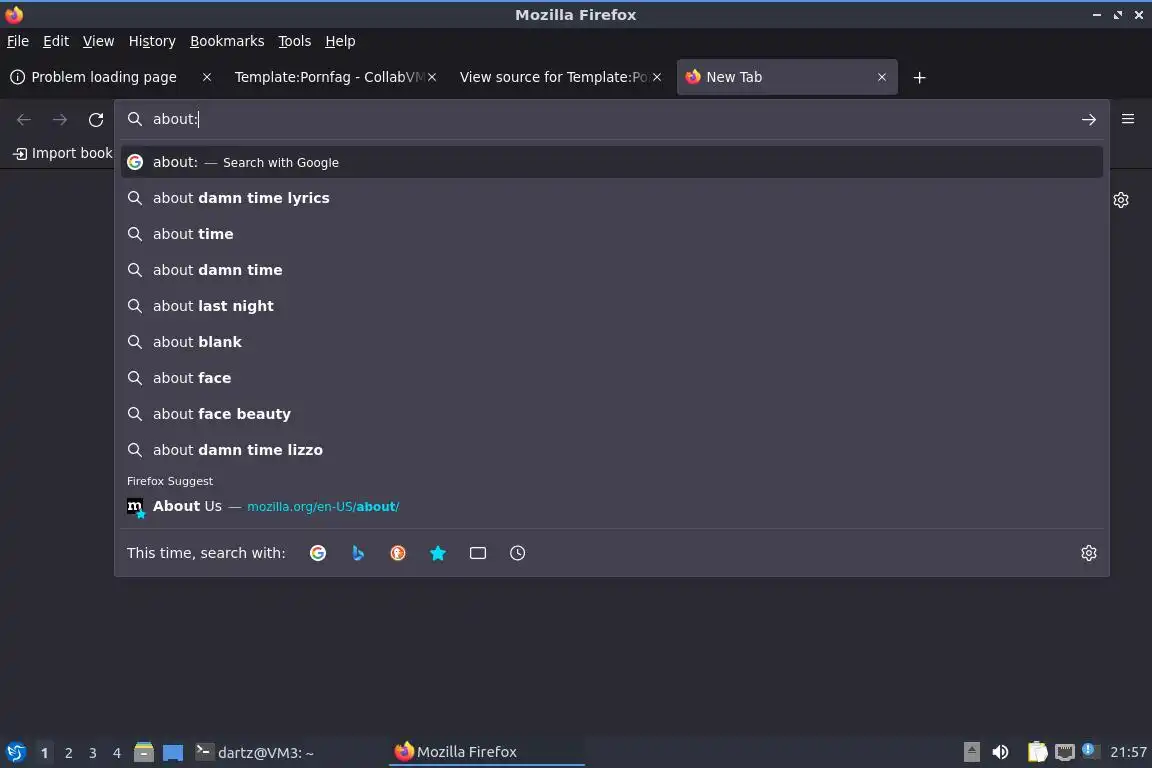Screen dimensions: 1152x768
Task: Pick the 'about damn time' suggestion
Action: pyautogui.click(x=611, y=270)
